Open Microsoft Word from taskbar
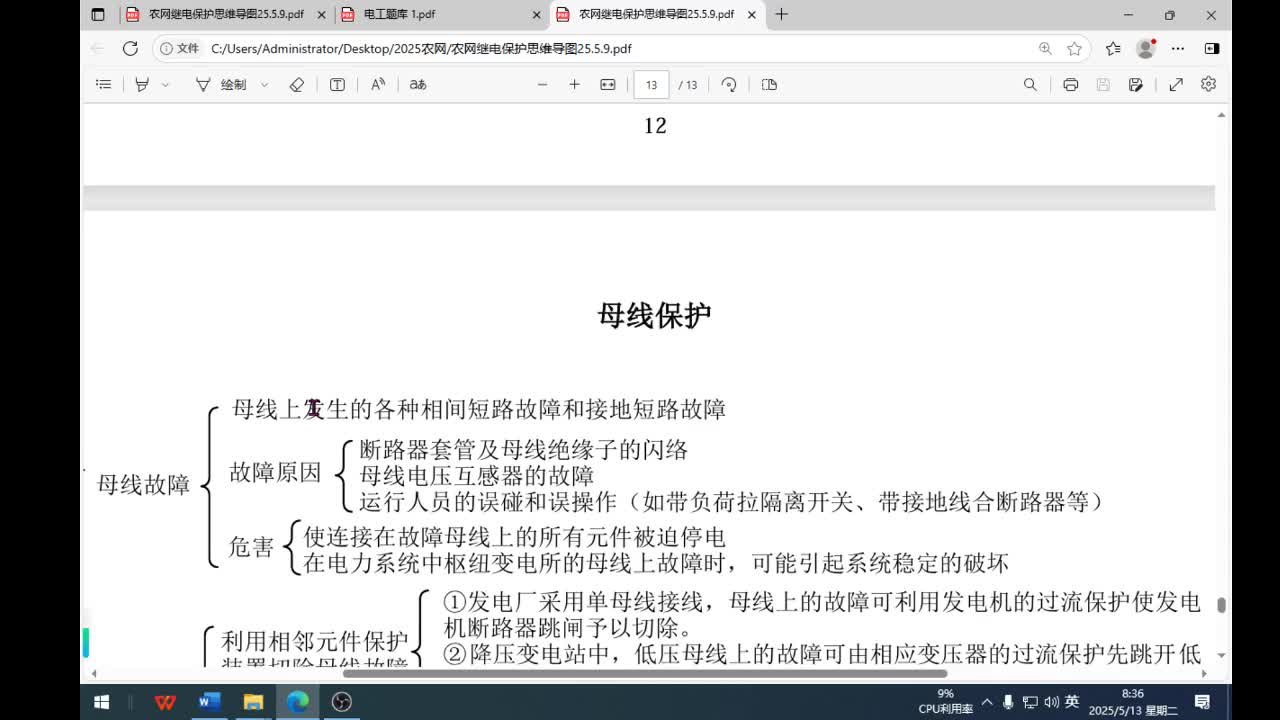Viewport: 1280px width, 720px height. pyautogui.click(x=209, y=702)
